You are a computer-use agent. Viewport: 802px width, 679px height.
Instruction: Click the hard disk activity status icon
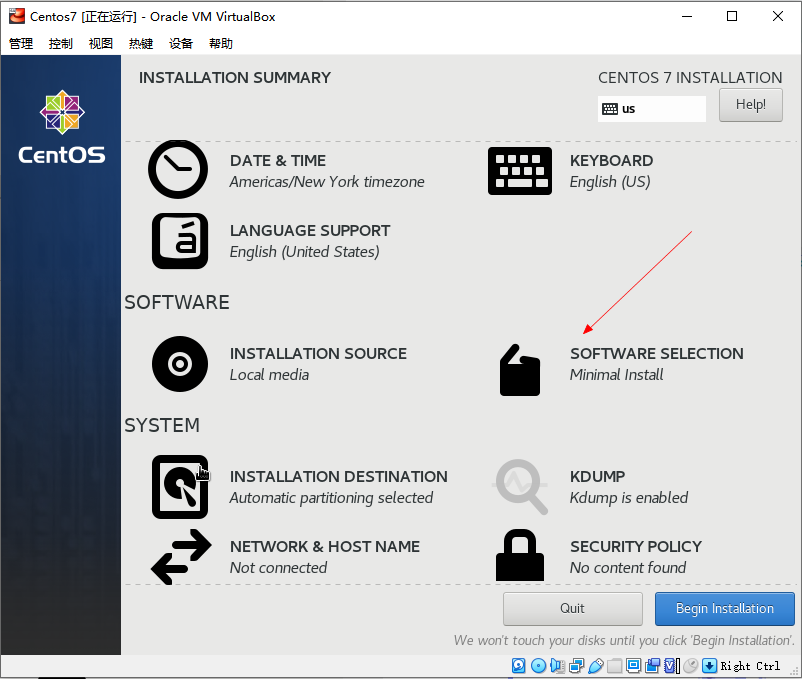[519, 666]
